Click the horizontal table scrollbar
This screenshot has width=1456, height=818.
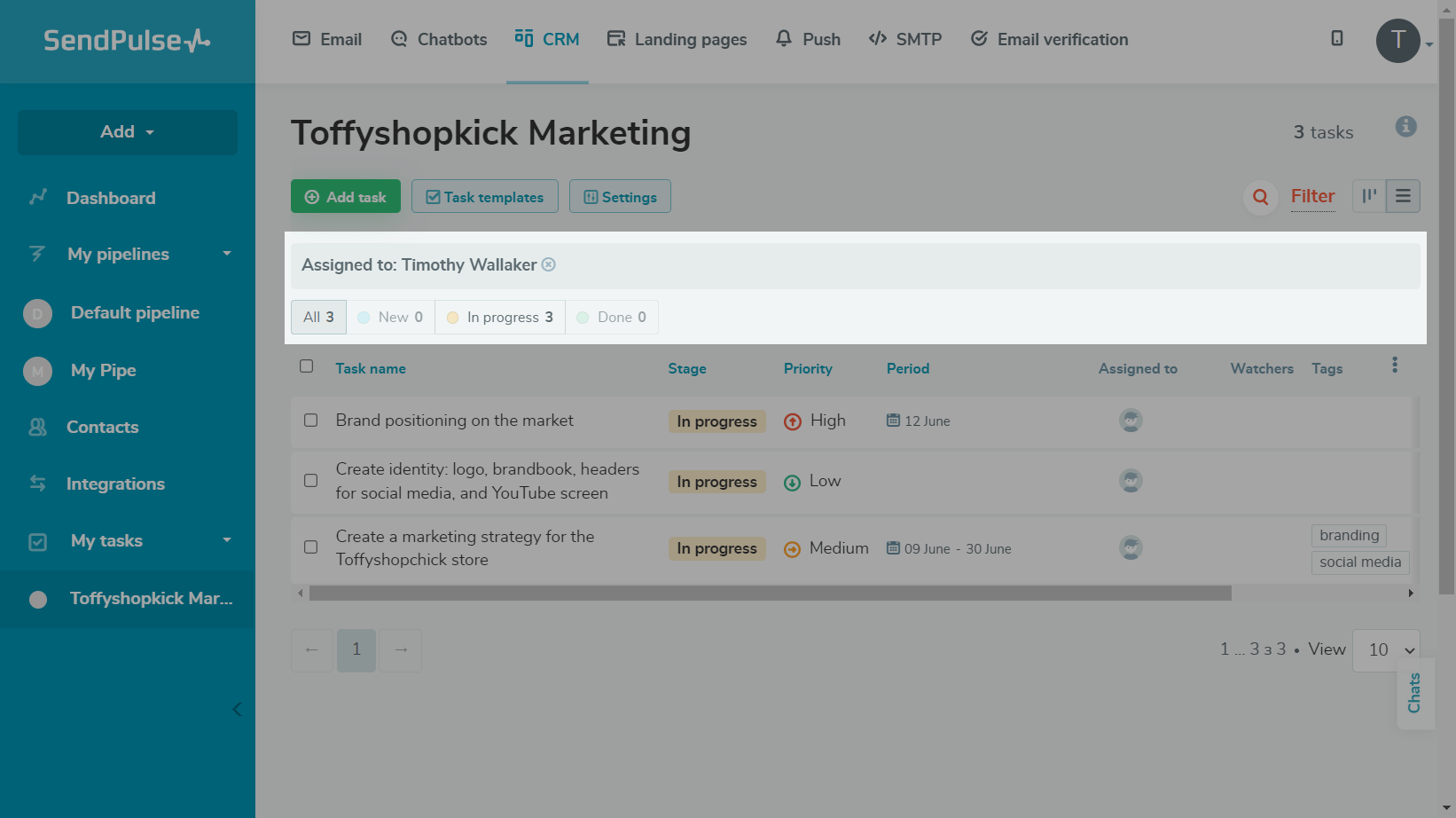point(770,594)
